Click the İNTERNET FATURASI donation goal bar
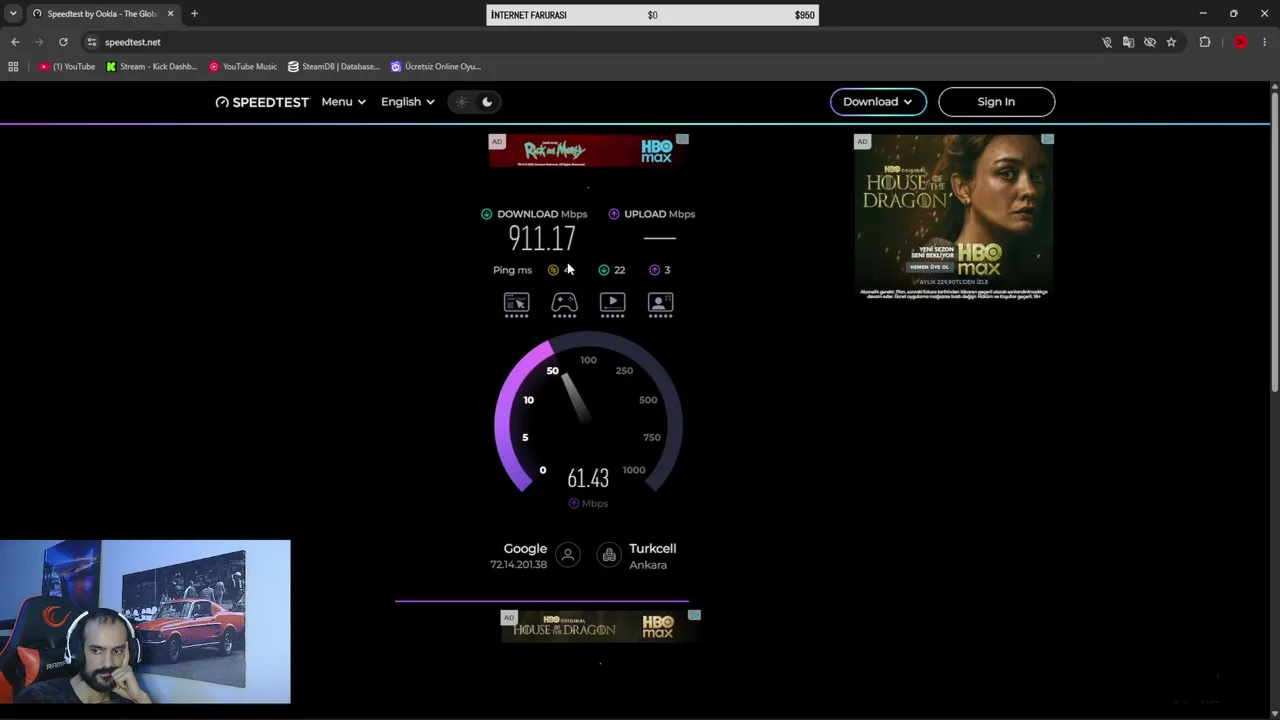This screenshot has height=720, width=1280. tap(652, 15)
